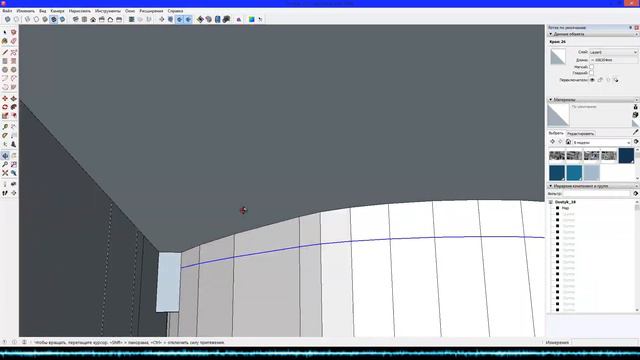Switch to the Выбрать materials tab
This screenshot has height=360, width=640.
(556, 133)
